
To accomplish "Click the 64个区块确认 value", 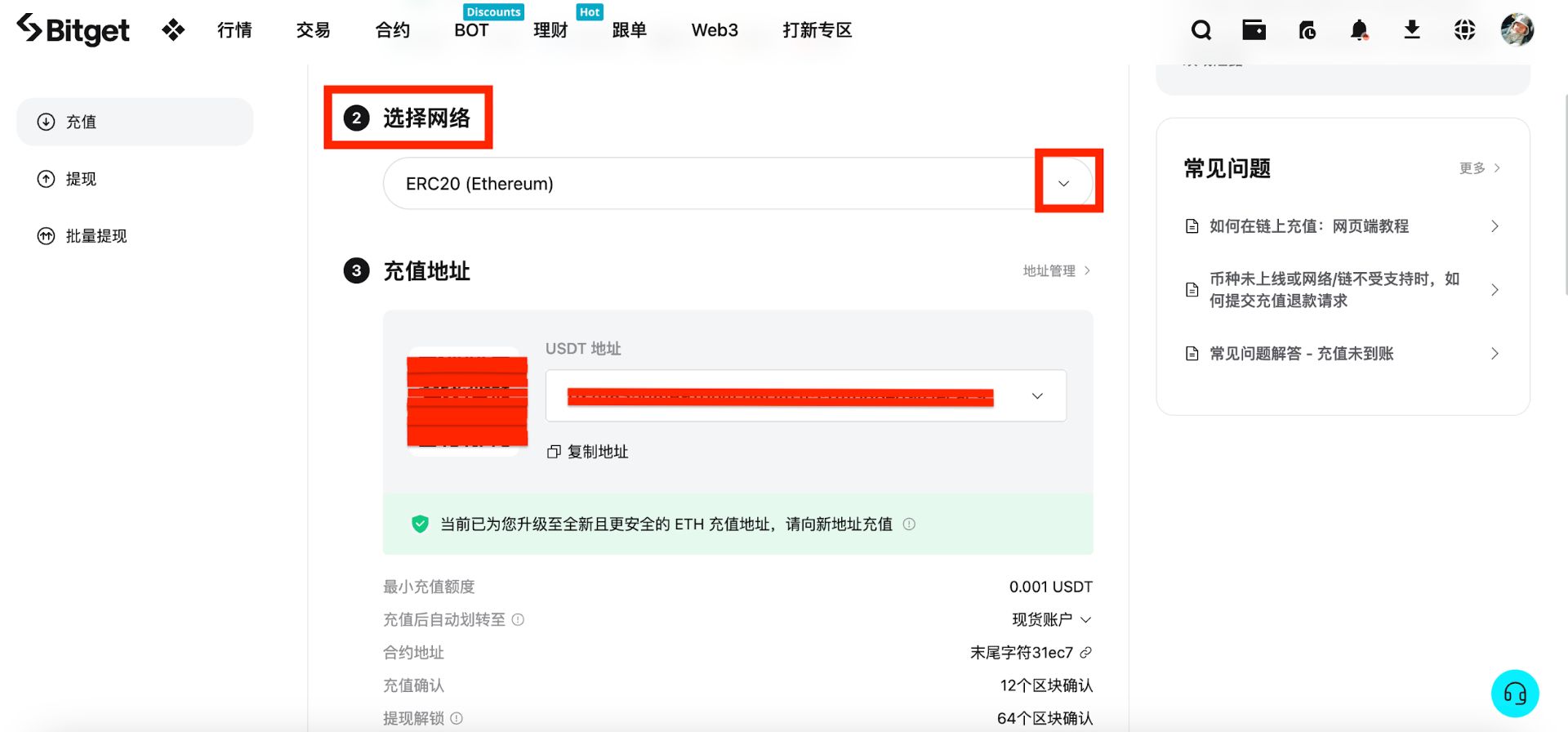I will [1045, 718].
